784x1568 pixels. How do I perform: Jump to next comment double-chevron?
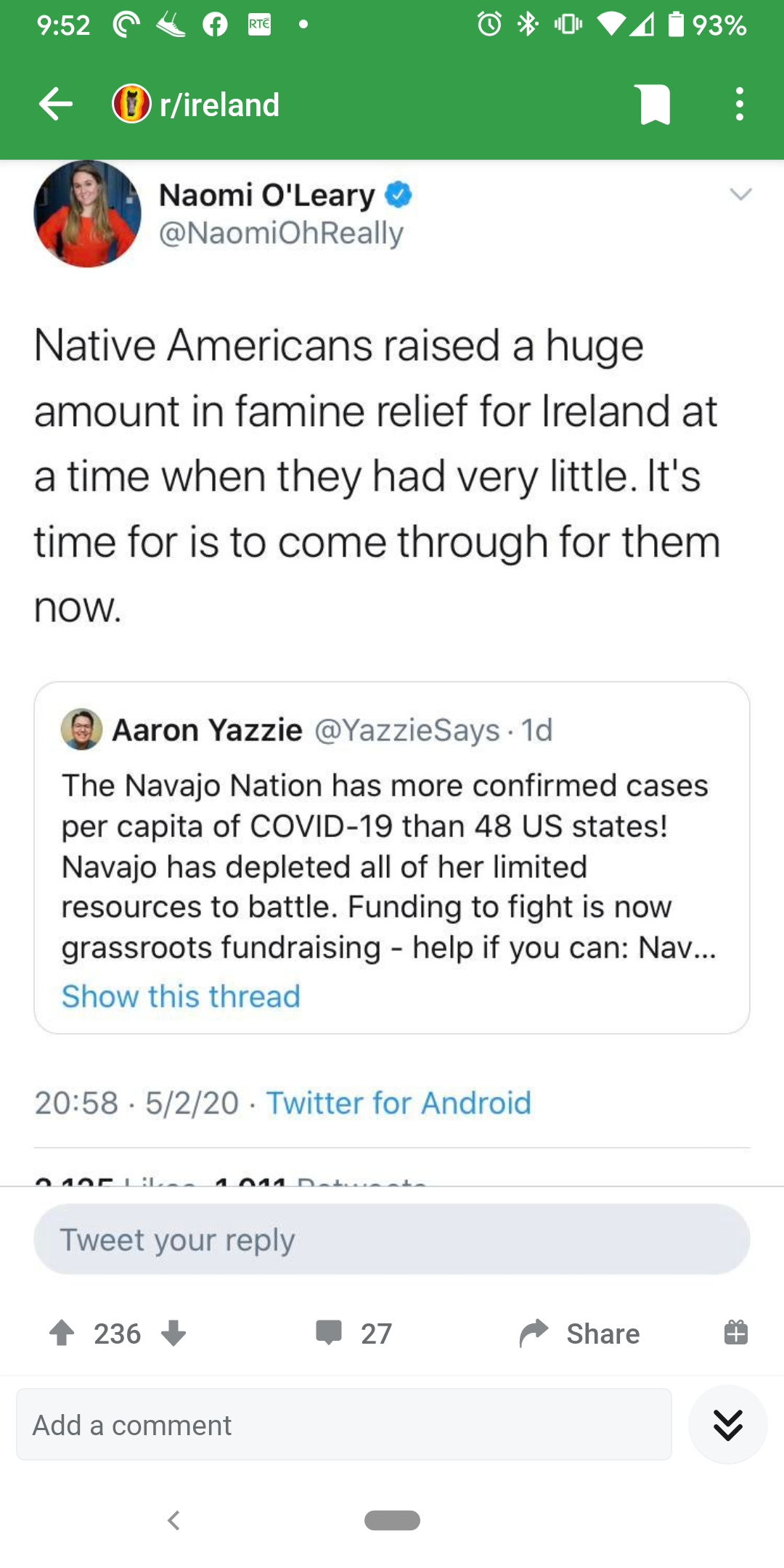[x=727, y=1424]
